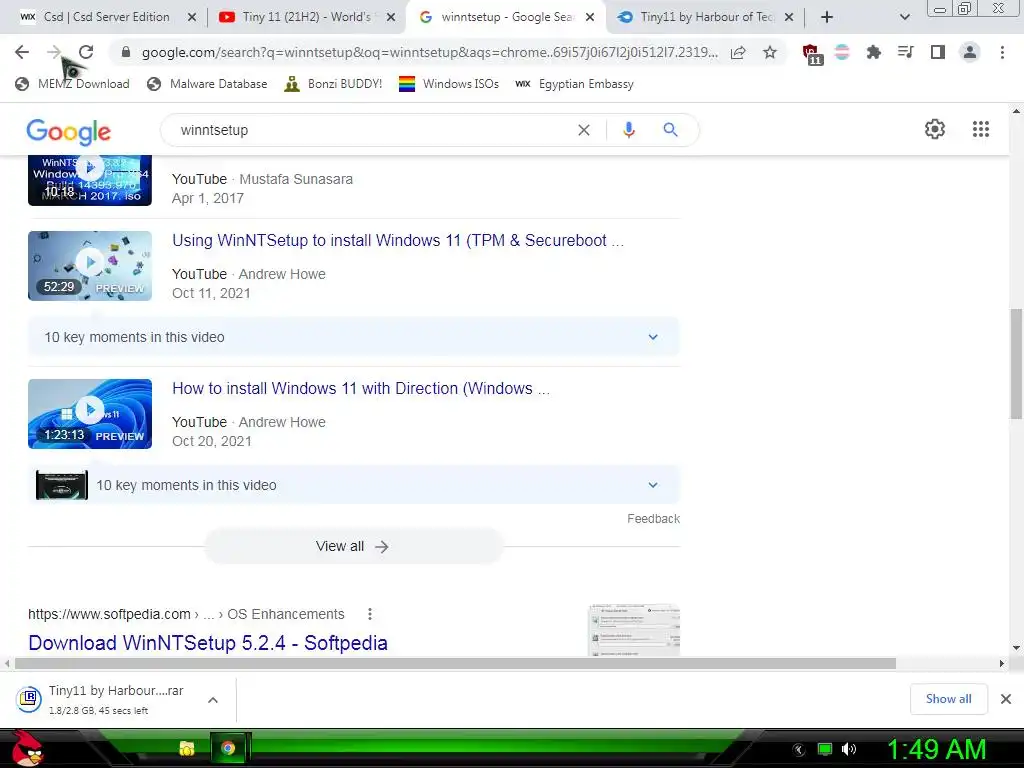Viewport: 1024px width, 768px height.
Task: Open Egyptian Embassy bookmark
Action: coord(574,84)
